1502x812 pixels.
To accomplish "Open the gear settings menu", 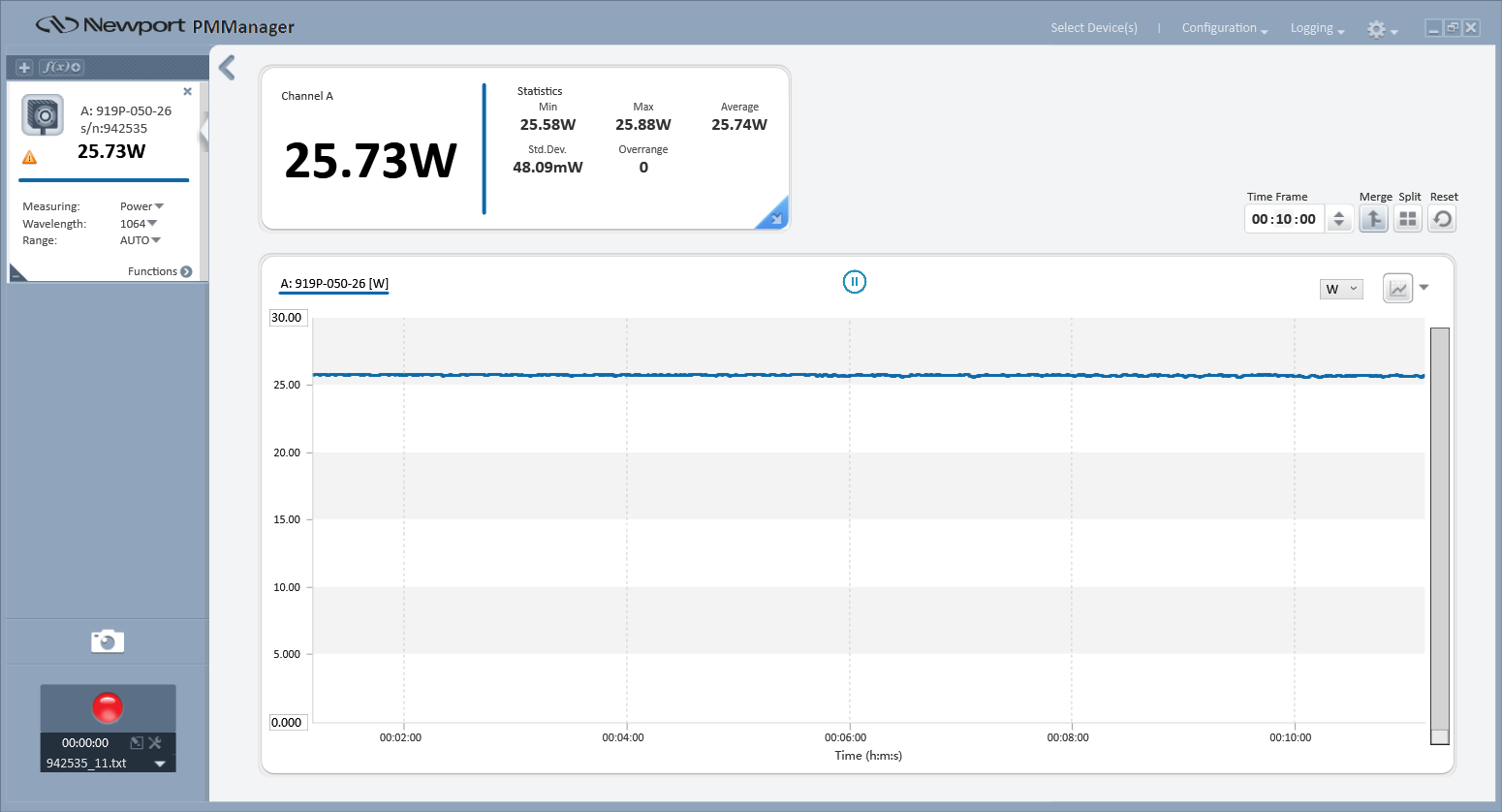I will click(1382, 29).
